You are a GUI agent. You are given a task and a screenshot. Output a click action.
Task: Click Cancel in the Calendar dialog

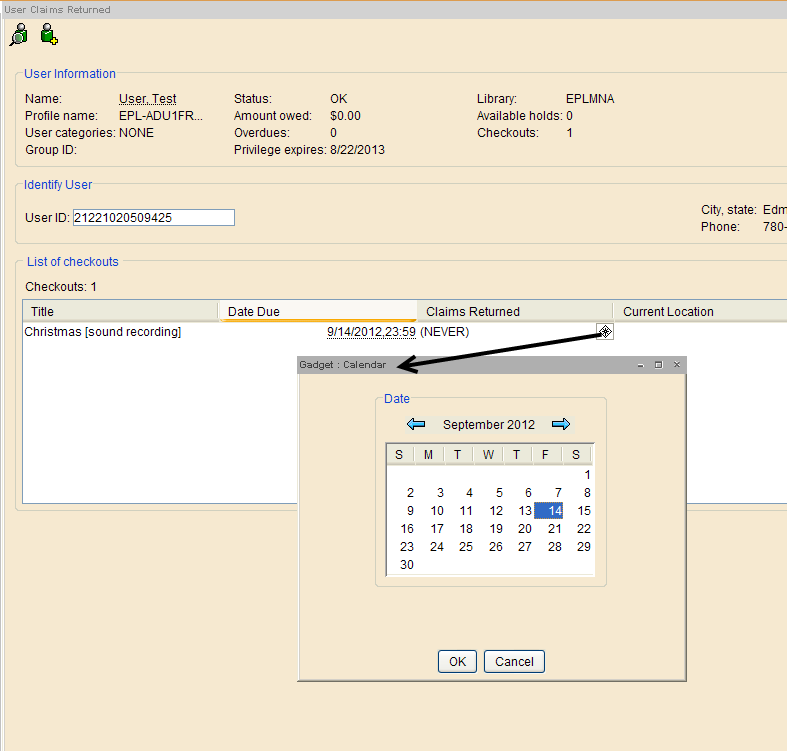click(514, 662)
